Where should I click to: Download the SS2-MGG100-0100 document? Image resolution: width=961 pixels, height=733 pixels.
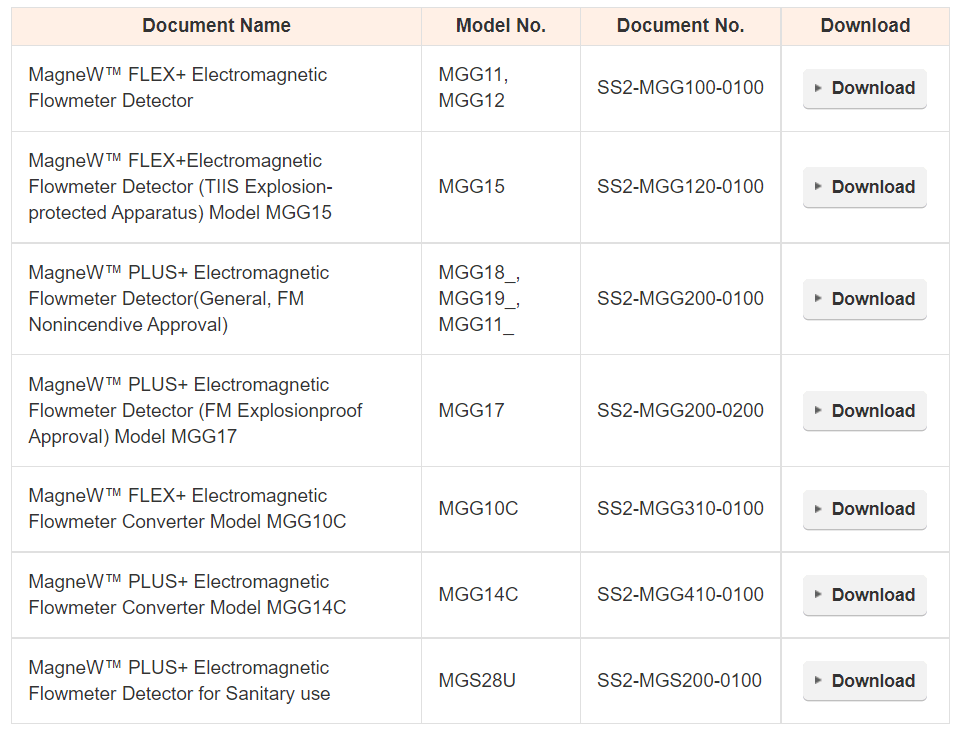[865, 88]
